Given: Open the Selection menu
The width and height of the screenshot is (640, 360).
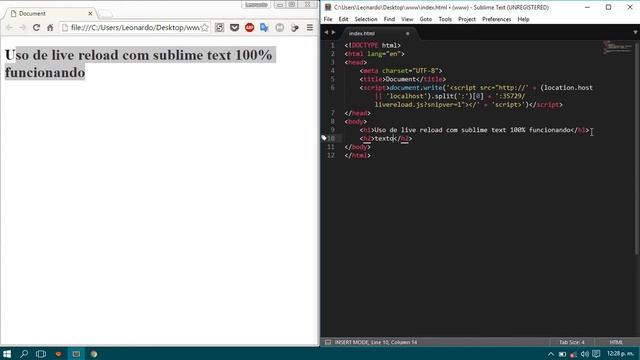Looking at the screenshot, I should pyautogui.click(x=366, y=19).
